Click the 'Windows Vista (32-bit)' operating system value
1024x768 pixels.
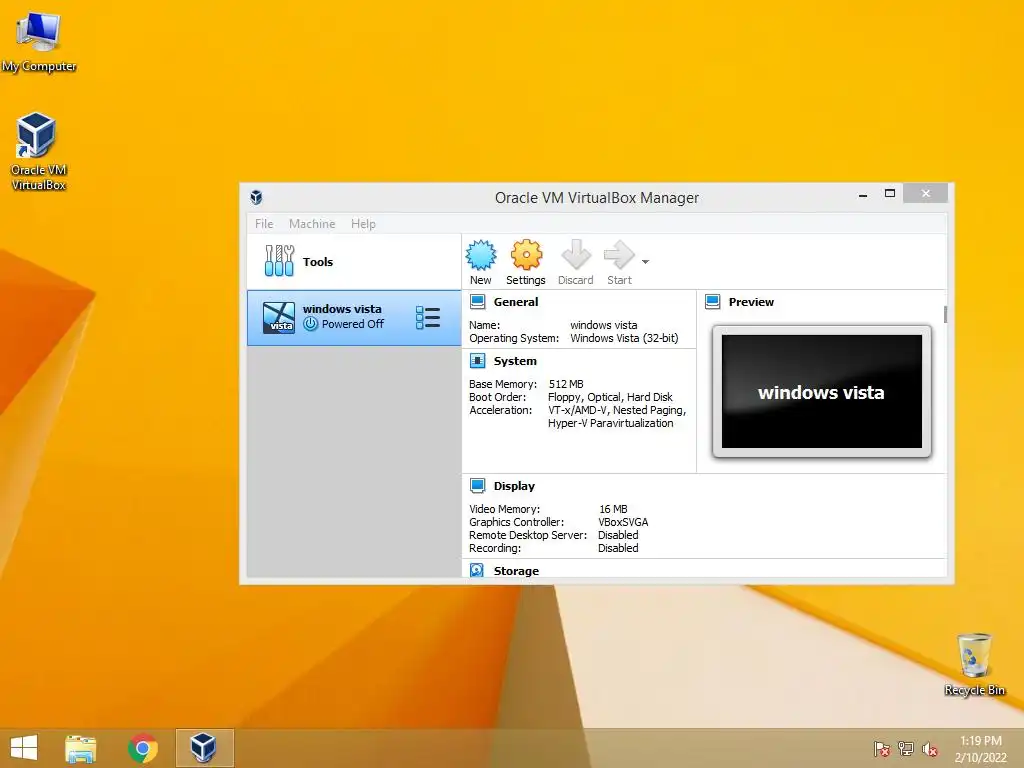(x=624, y=338)
